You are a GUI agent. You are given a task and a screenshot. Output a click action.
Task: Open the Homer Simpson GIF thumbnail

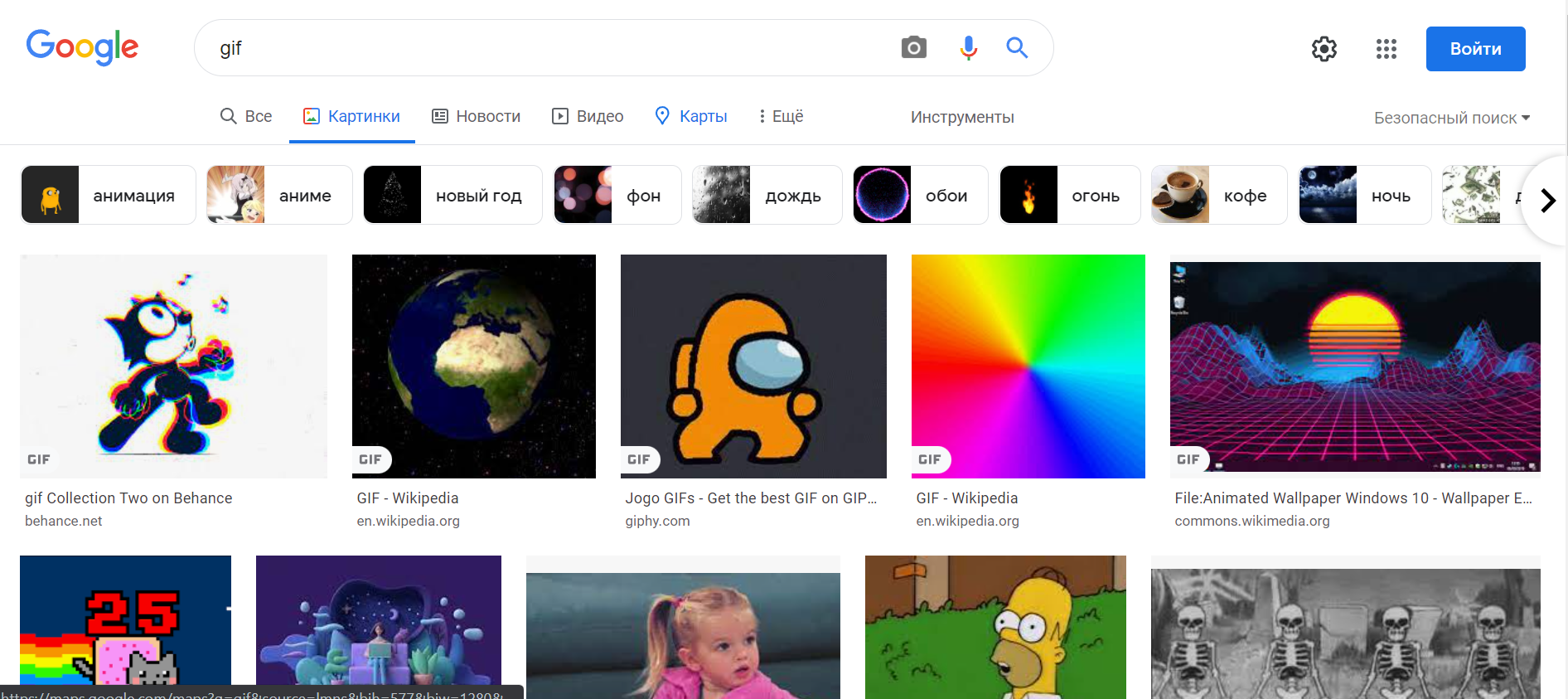pyautogui.click(x=995, y=627)
